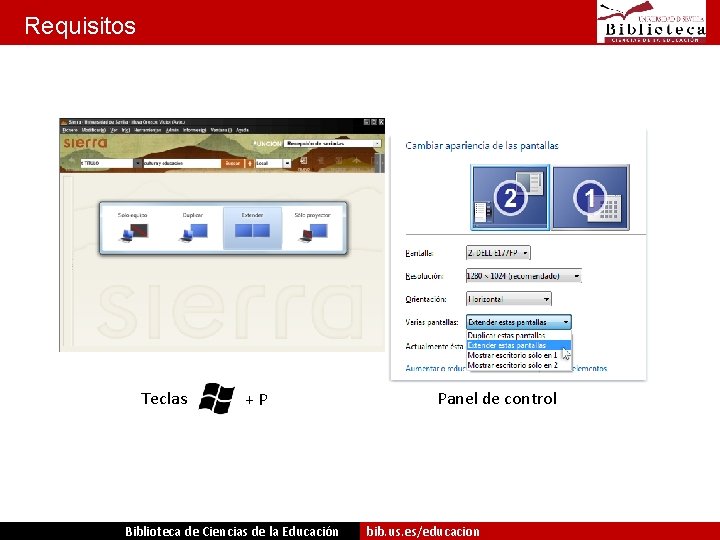Click the Windows logo key image
Image resolution: width=720 pixels, height=540 pixels.
click(216, 398)
